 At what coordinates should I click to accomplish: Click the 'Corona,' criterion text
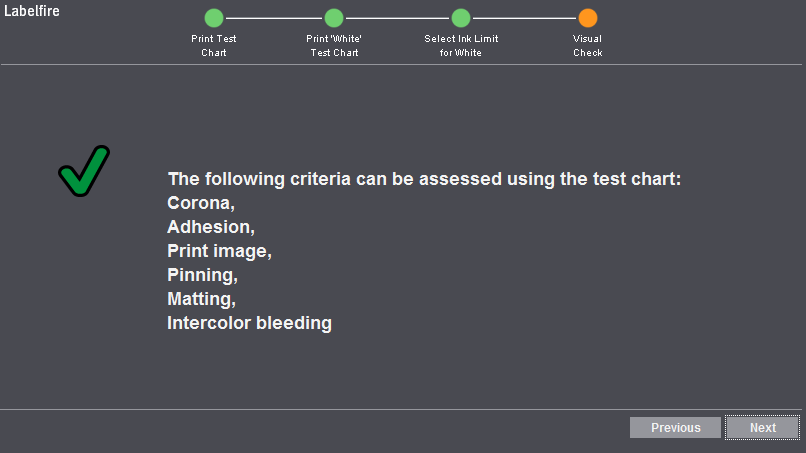(201, 203)
